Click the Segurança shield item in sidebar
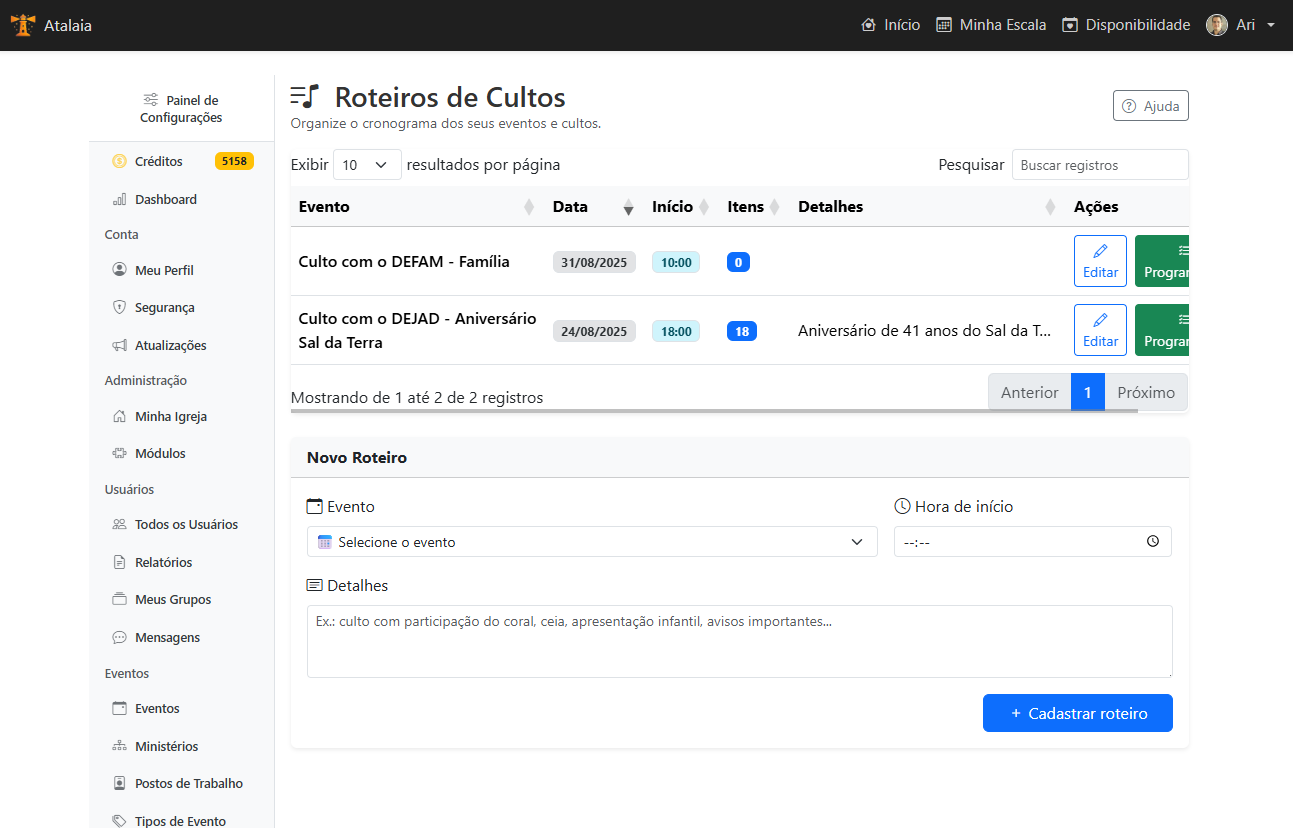Viewport: 1293px width, 828px height. point(164,308)
